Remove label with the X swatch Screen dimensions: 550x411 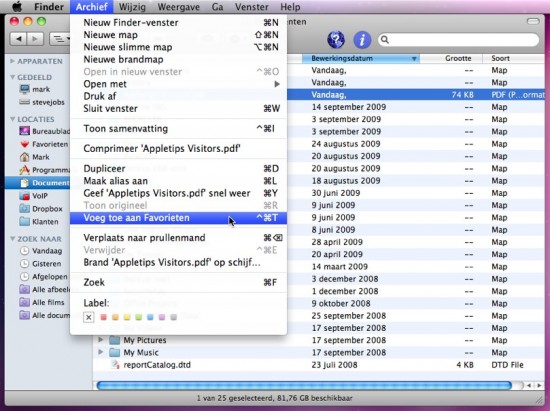[x=89, y=317]
